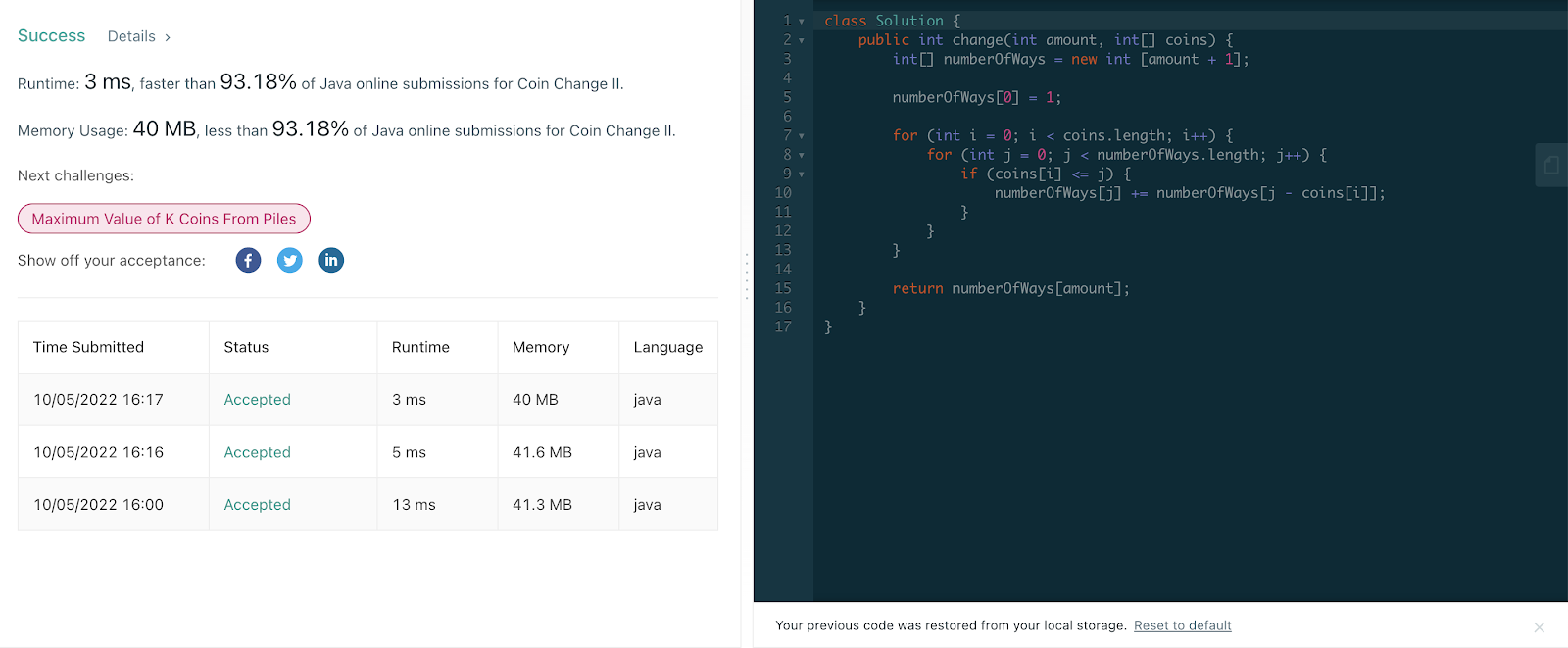
Task: Click line number 10 in the gutter
Action: click(783, 193)
